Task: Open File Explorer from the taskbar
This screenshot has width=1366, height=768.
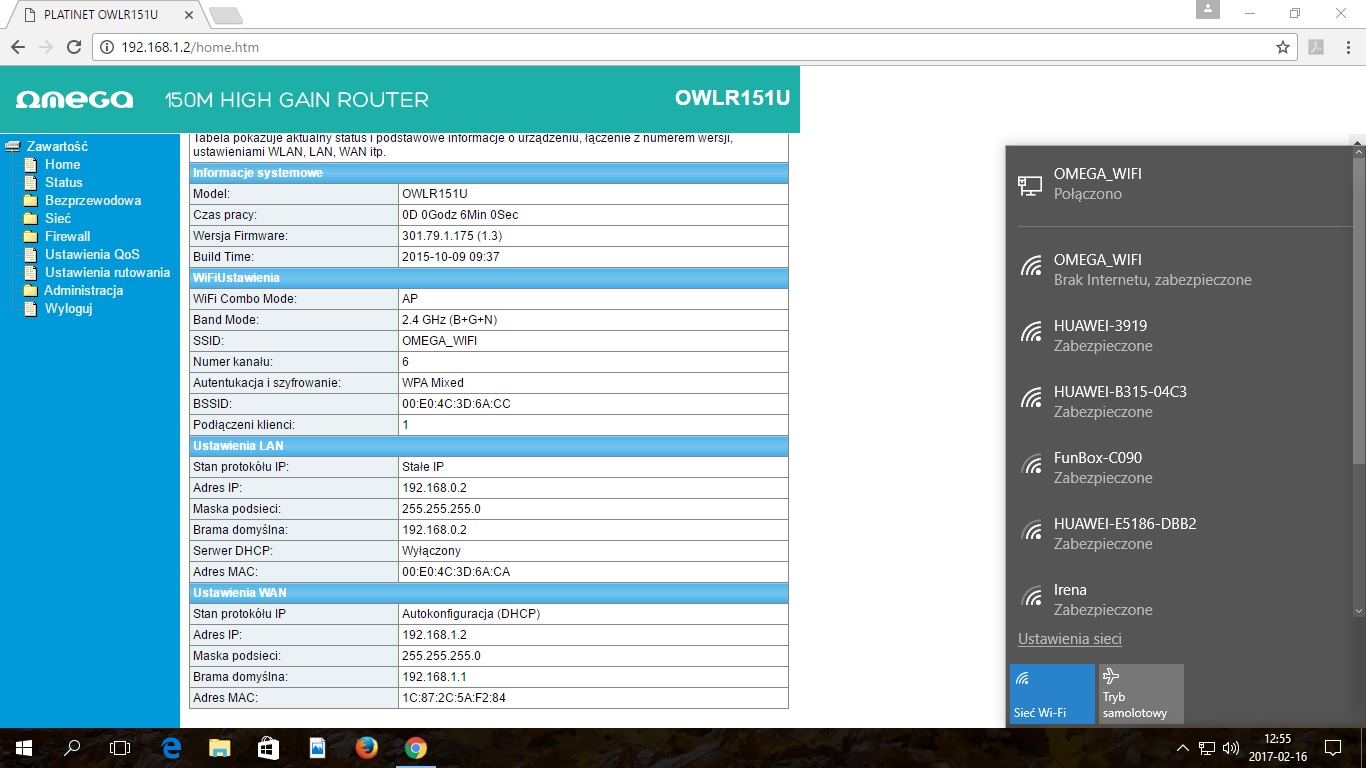Action: 220,748
